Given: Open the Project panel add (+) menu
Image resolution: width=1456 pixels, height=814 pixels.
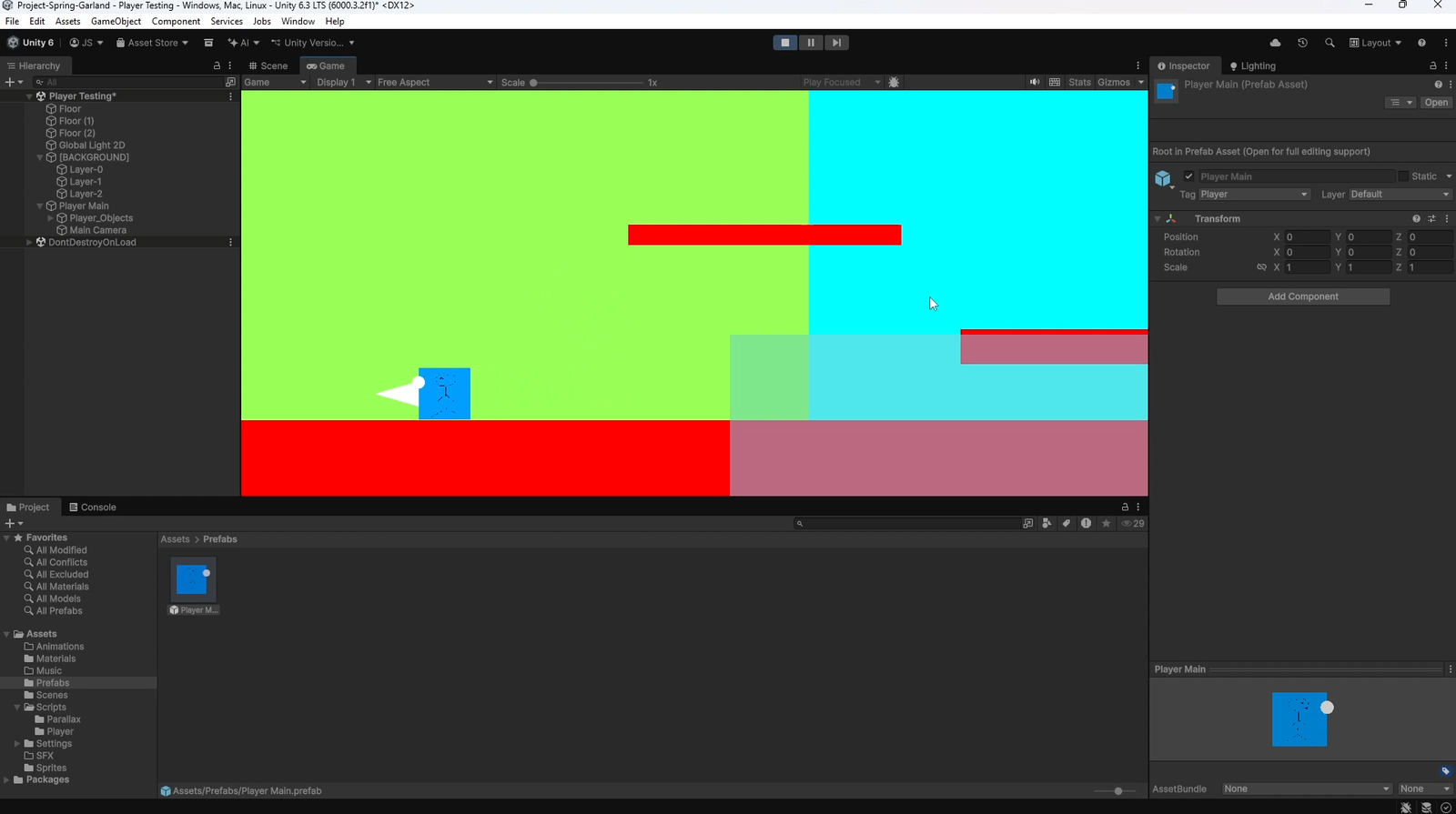Looking at the screenshot, I should pos(14,523).
